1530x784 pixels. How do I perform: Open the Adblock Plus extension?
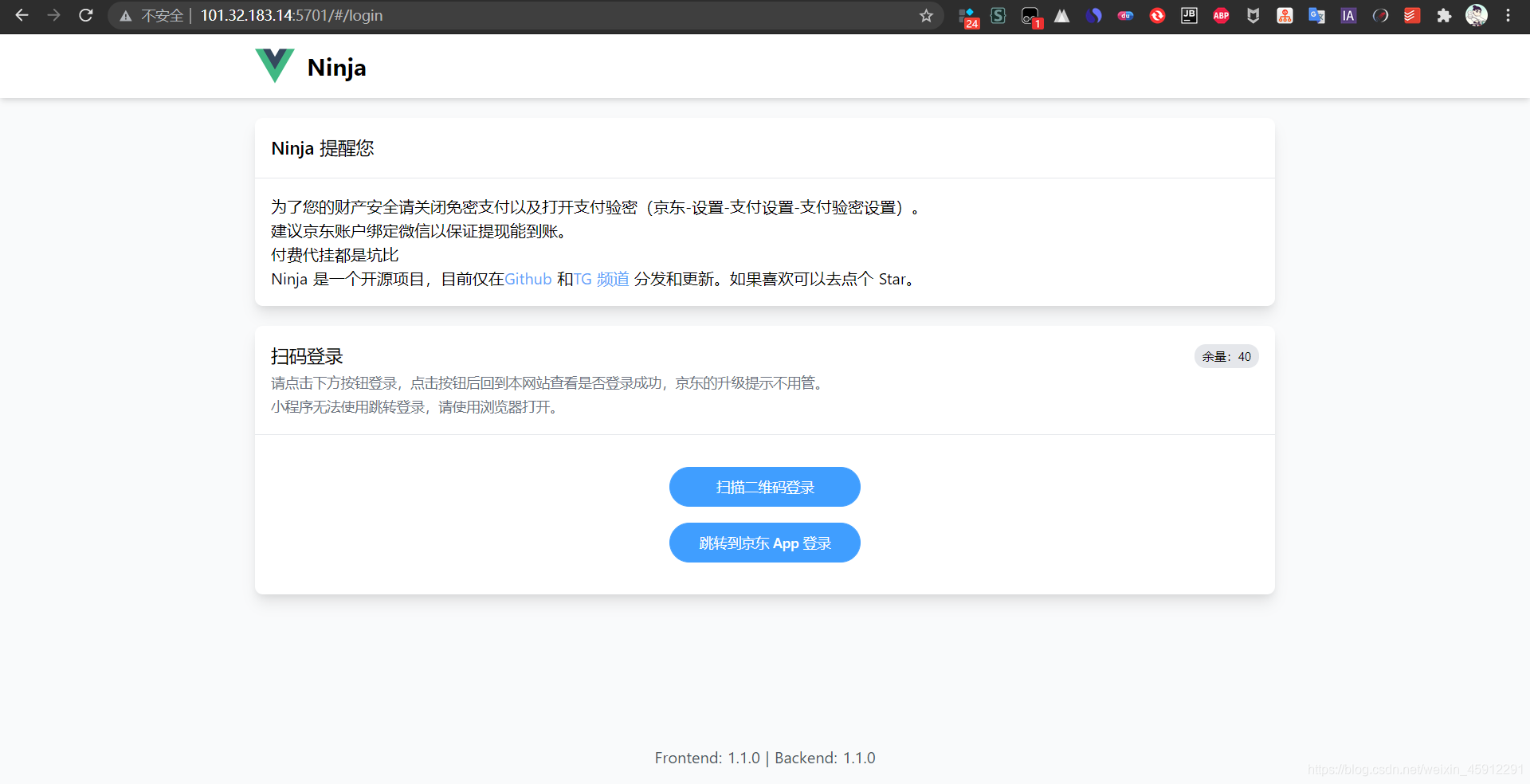1221,15
